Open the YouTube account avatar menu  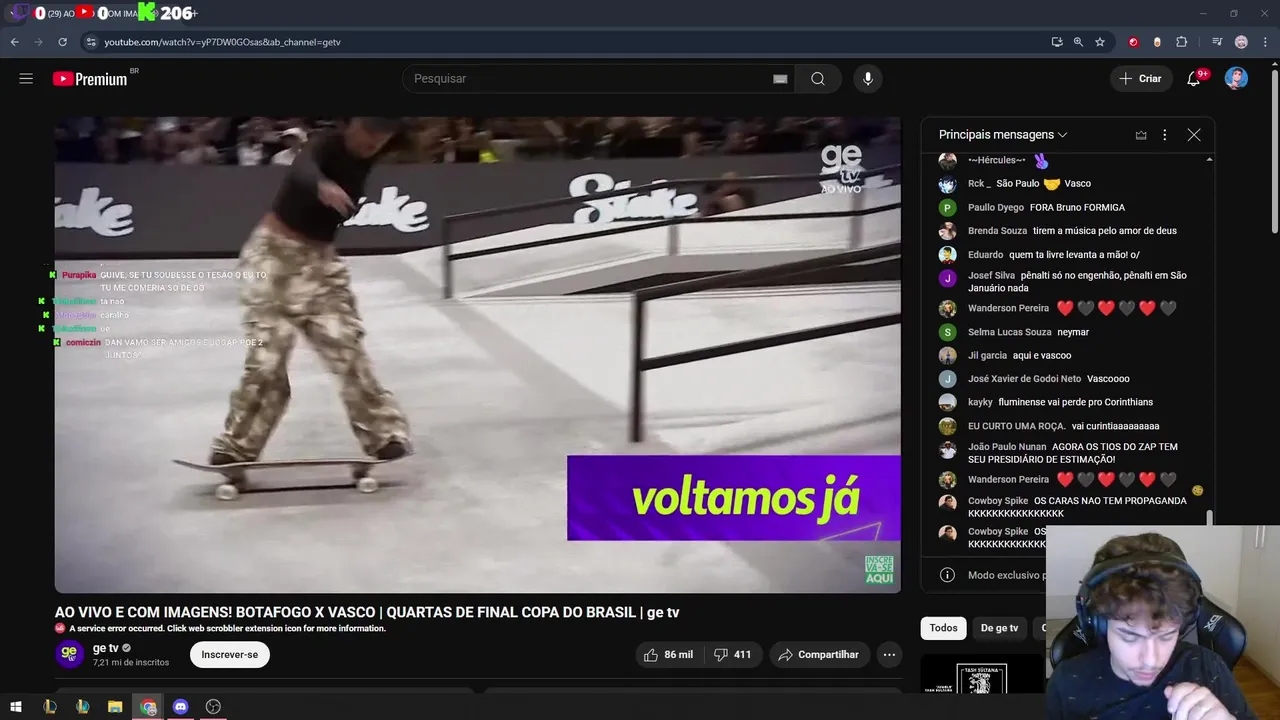(1236, 79)
